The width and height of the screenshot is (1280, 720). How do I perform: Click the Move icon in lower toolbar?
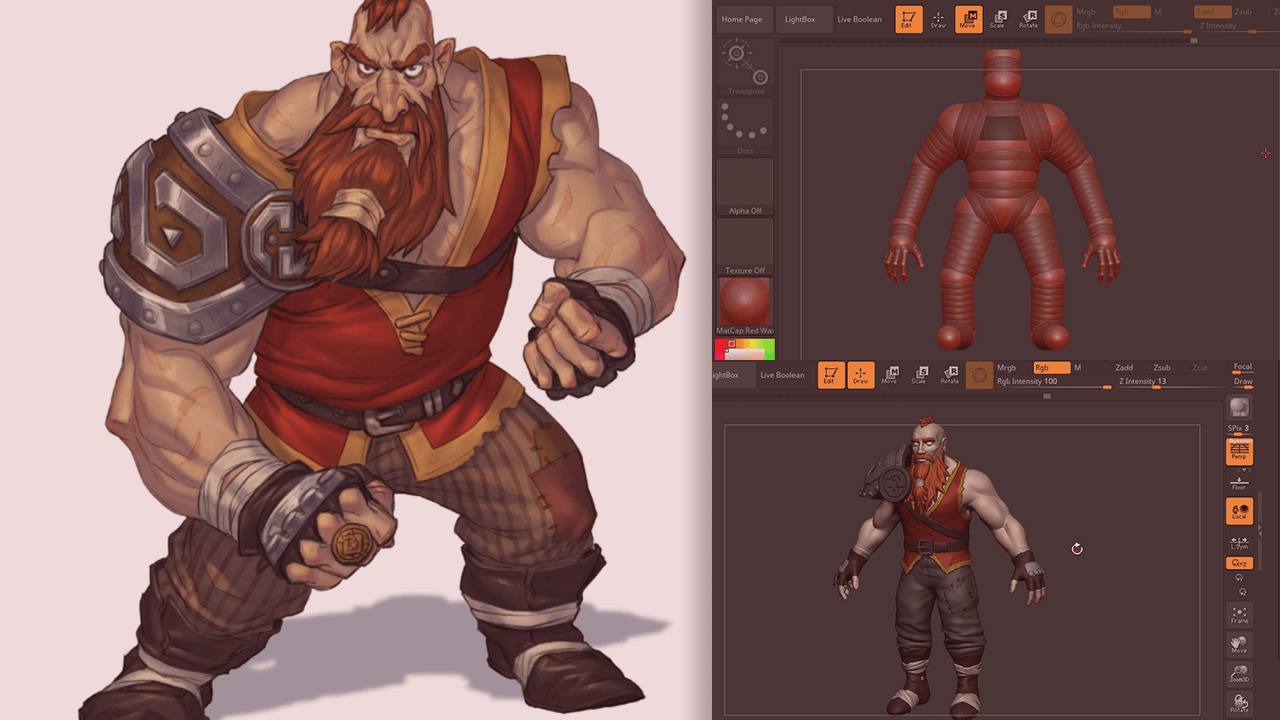click(889, 375)
